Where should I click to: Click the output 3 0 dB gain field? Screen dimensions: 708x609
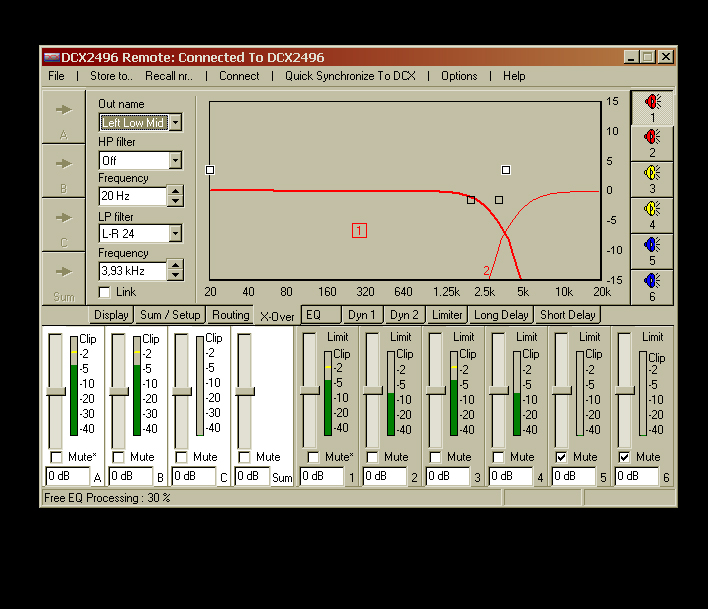447,476
